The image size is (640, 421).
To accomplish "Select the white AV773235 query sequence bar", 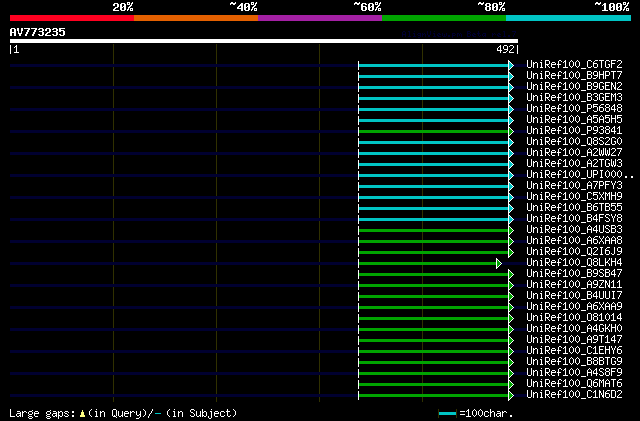I will (x=264, y=41).
